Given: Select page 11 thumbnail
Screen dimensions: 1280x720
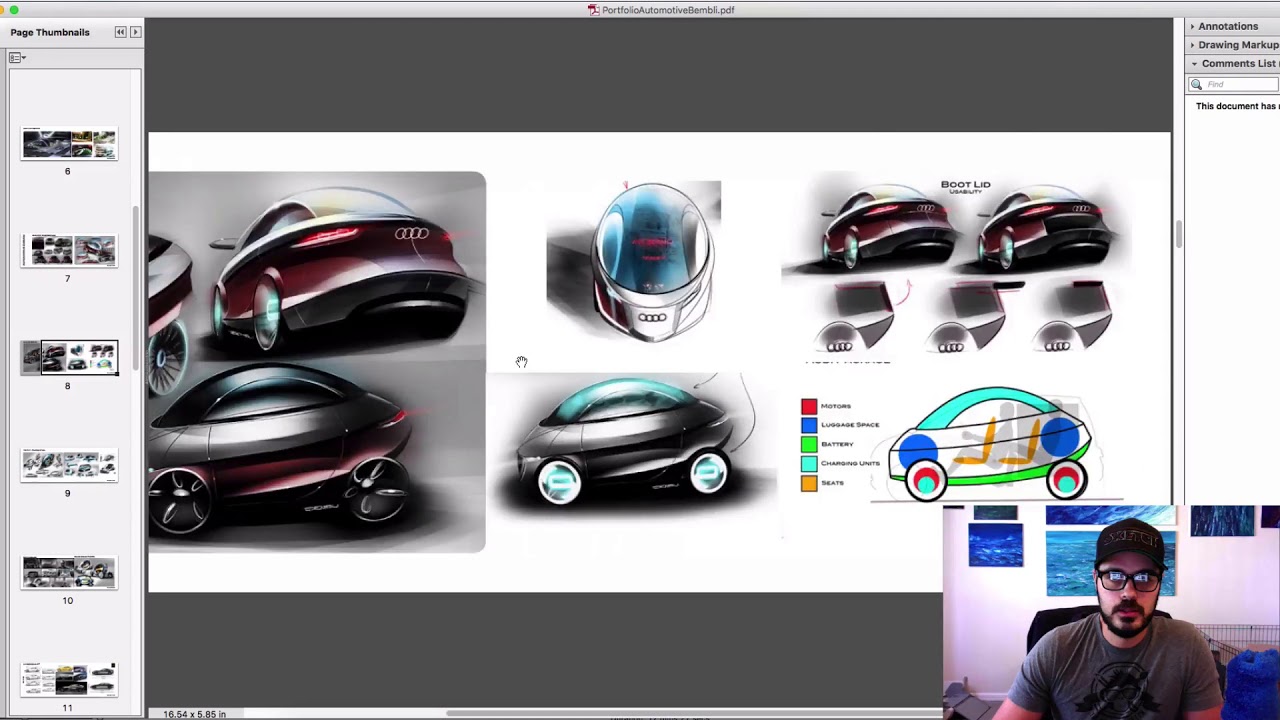Looking at the screenshot, I should pyautogui.click(x=69, y=679).
